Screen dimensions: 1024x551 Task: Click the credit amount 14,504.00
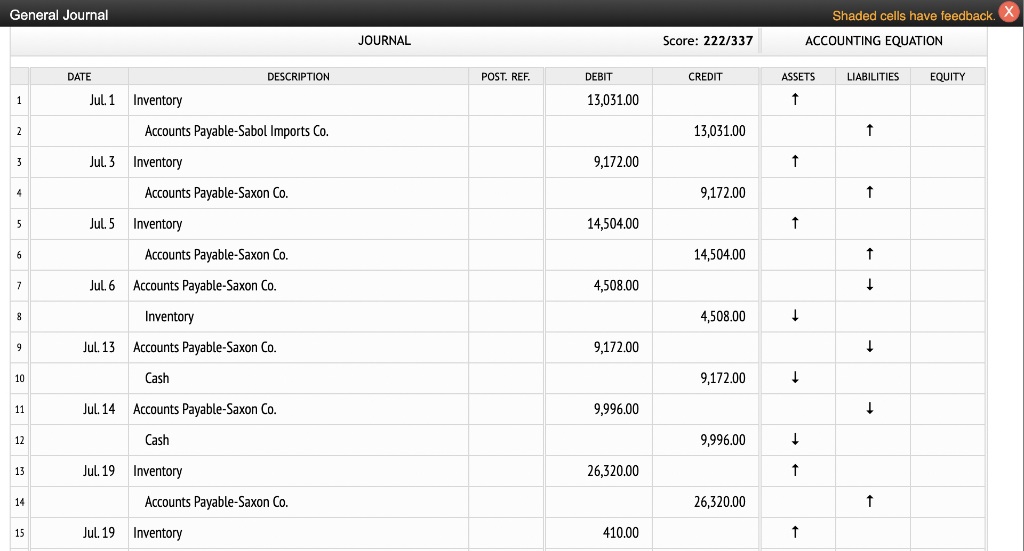tap(719, 254)
